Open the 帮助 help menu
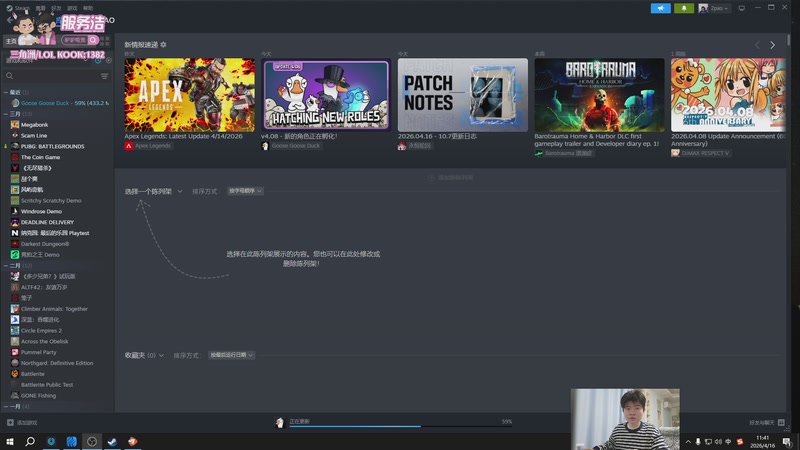Viewport: 800px width, 450px height. click(88, 8)
